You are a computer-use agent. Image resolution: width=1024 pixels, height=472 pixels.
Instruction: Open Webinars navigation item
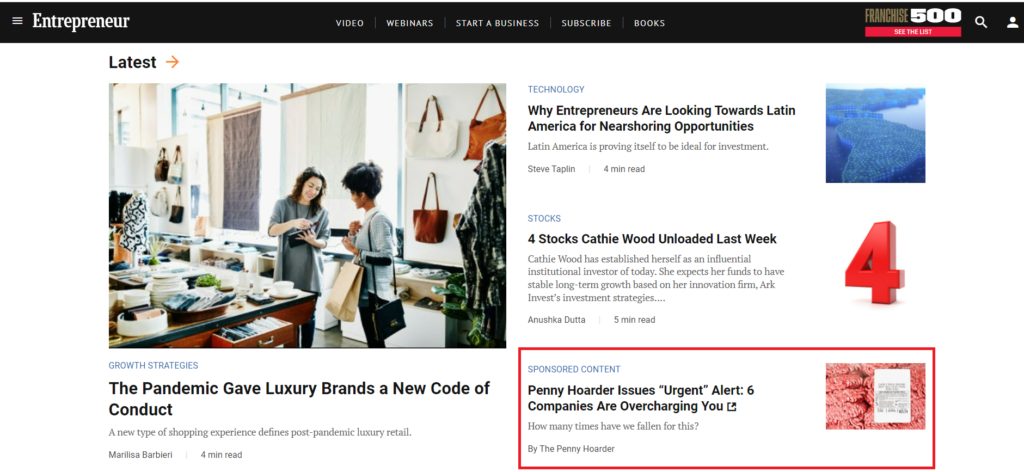pyautogui.click(x=409, y=23)
